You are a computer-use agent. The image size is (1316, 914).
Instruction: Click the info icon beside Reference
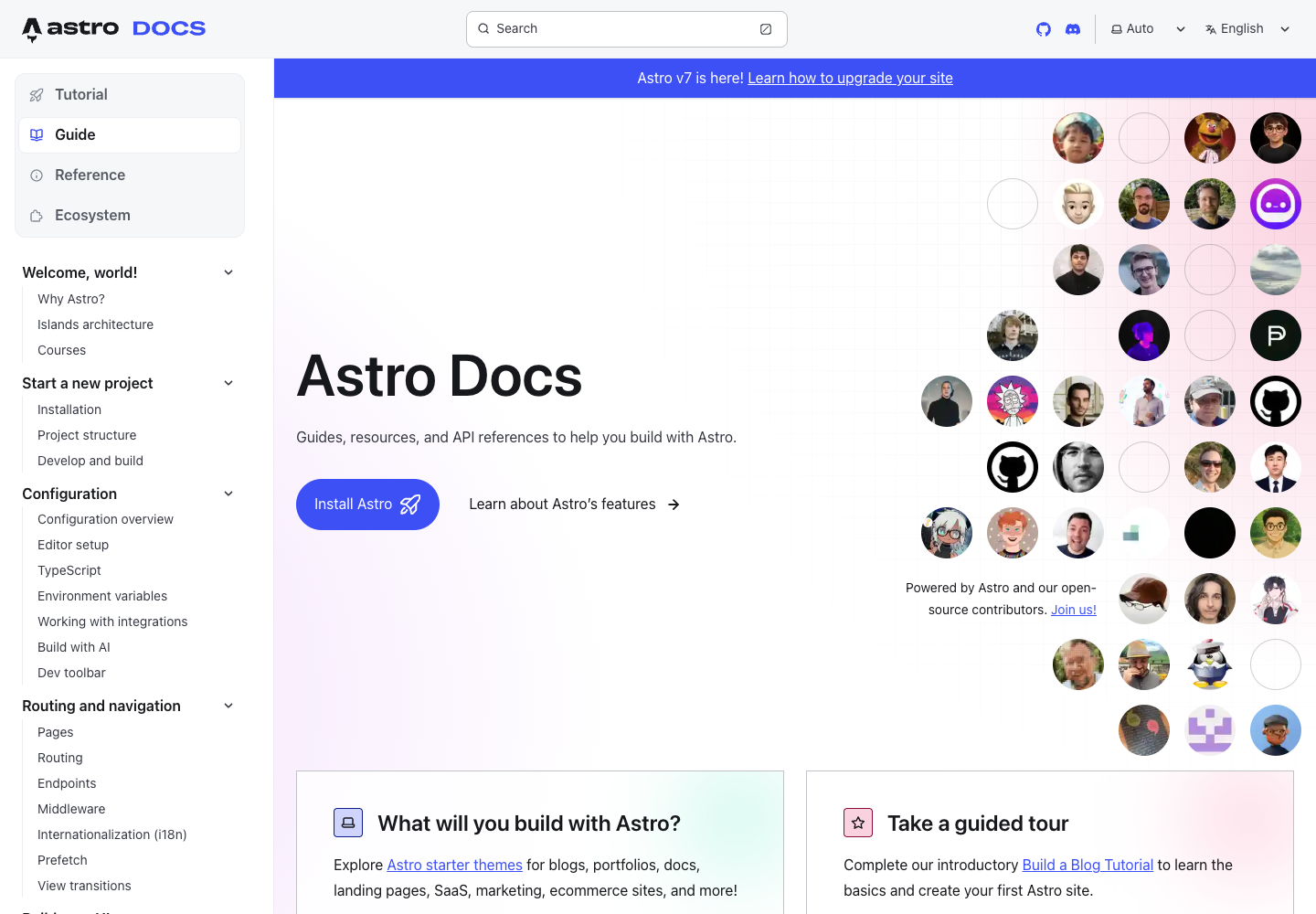tap(37, 175)
